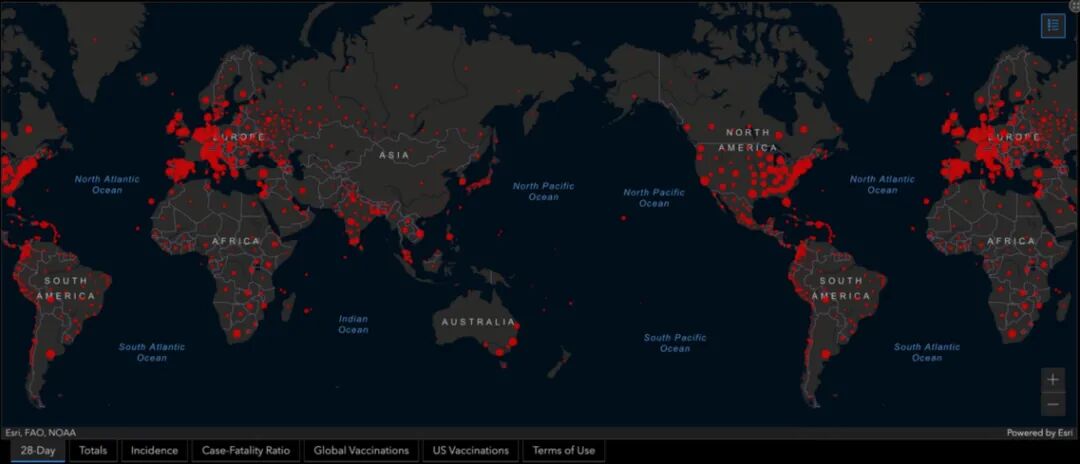The width and height of the screenshot is (1080, 464).
Task: Open the Global Vaccinations tab
Action: [x=361, y=451]
